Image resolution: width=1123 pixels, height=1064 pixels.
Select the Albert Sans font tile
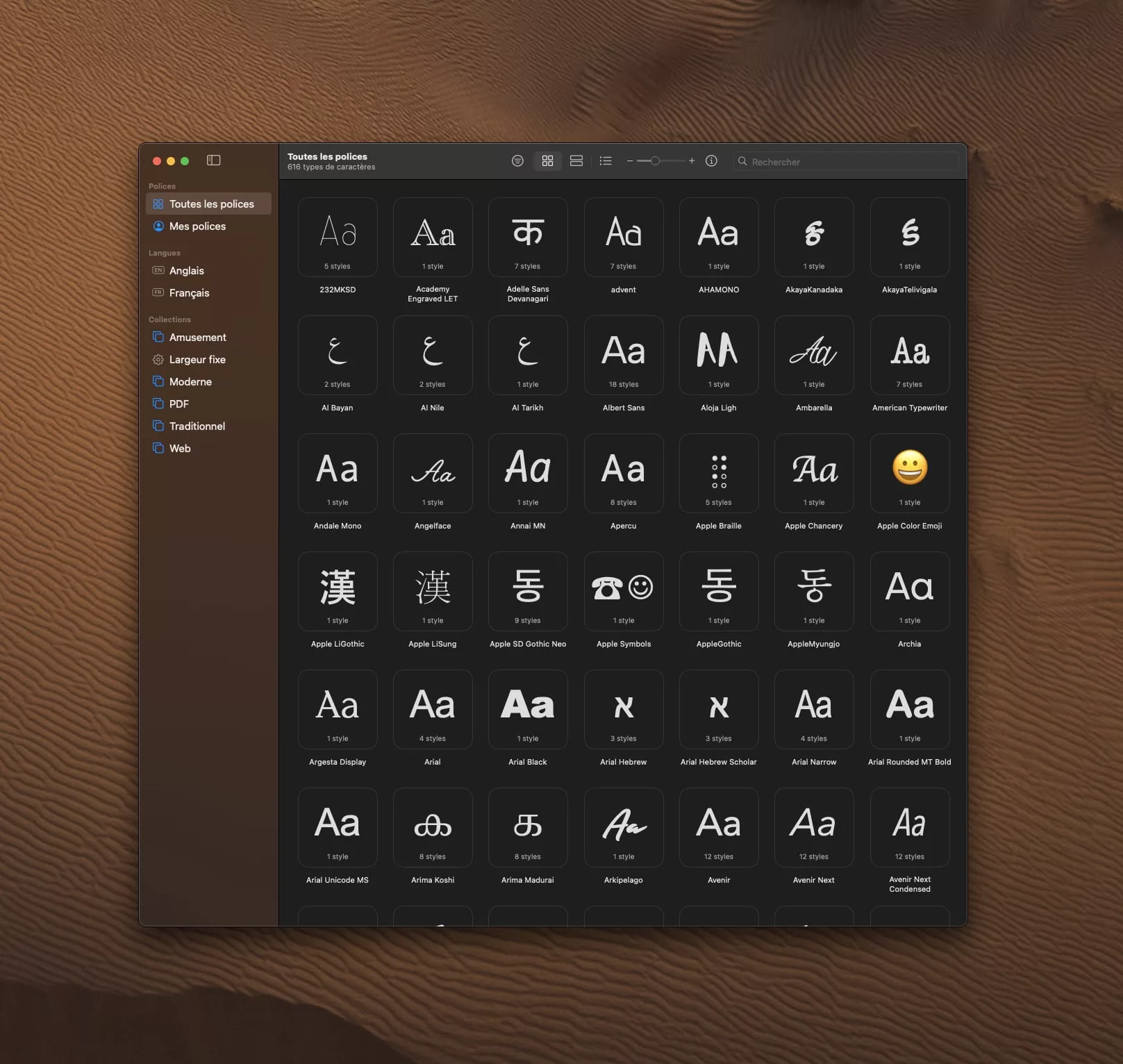click(624, 355)
